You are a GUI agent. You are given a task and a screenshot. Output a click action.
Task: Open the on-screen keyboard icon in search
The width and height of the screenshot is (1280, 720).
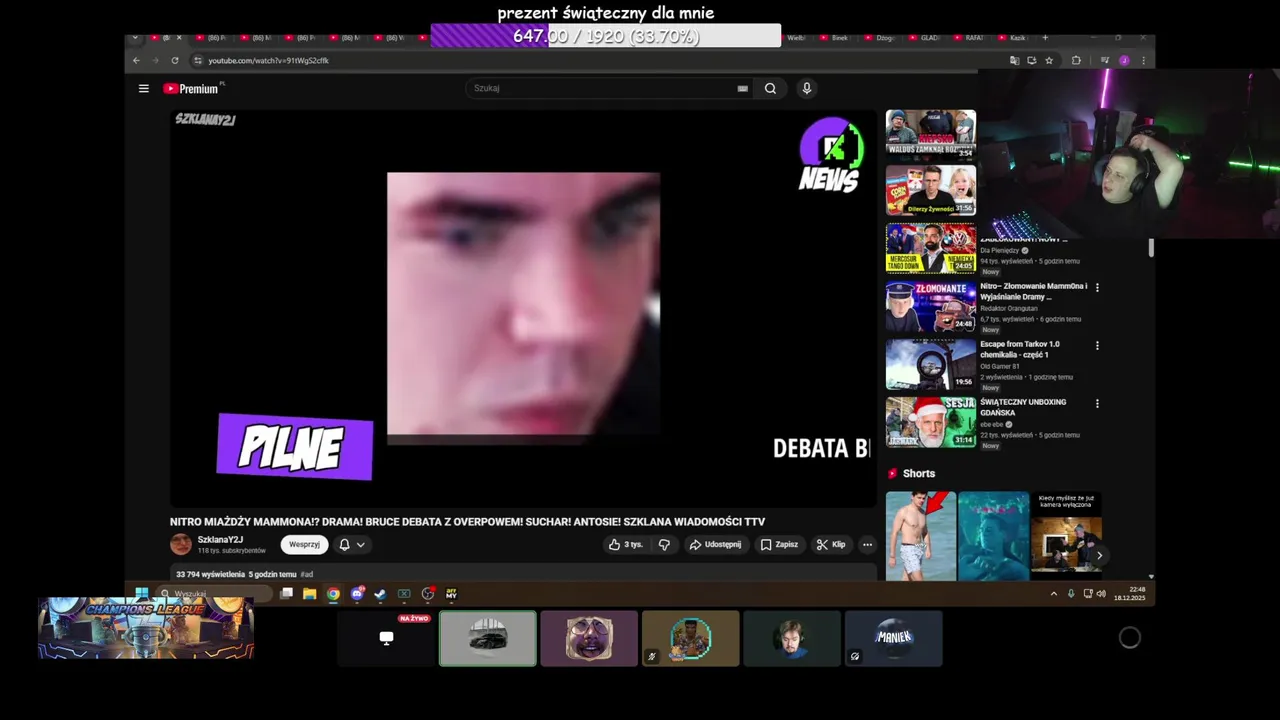(742, 88)
